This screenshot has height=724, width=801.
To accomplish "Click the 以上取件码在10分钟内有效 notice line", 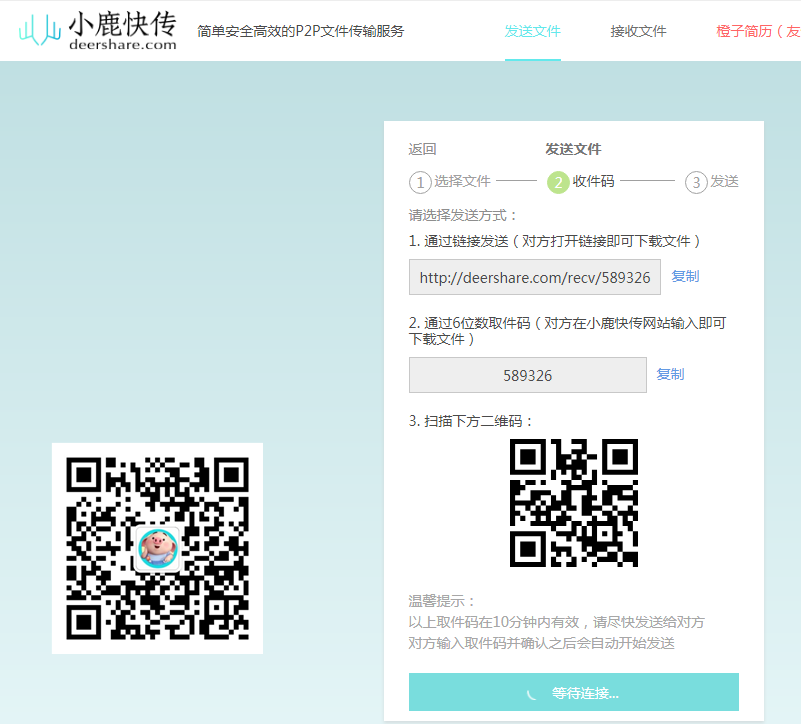I will (556, 622).
